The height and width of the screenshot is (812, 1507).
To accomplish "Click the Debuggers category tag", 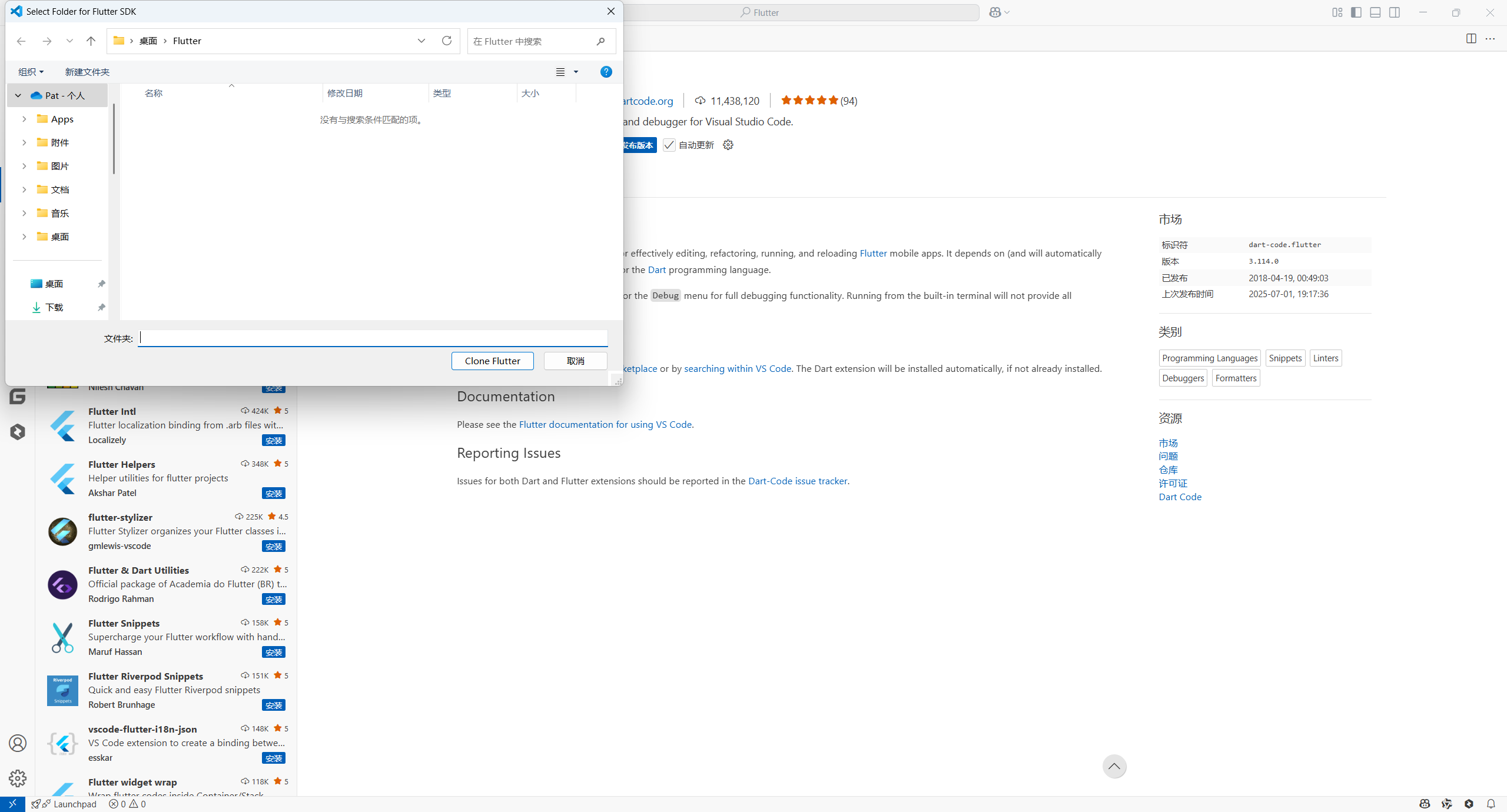I will coord(1183,378).
